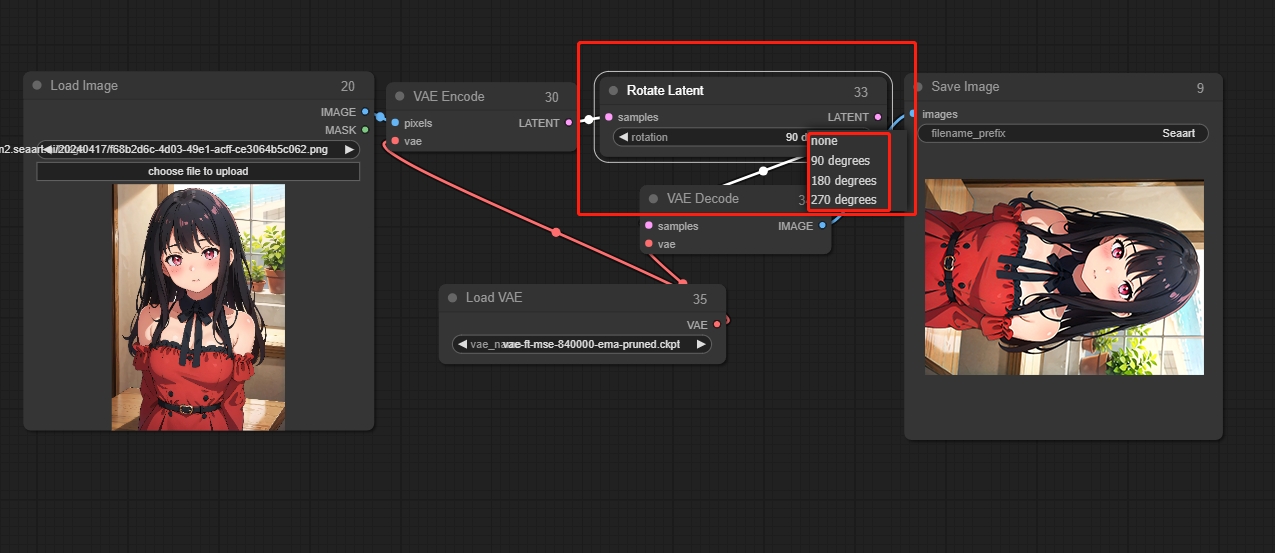Click the next arrow on the Load Image file selector

point(349,149)
